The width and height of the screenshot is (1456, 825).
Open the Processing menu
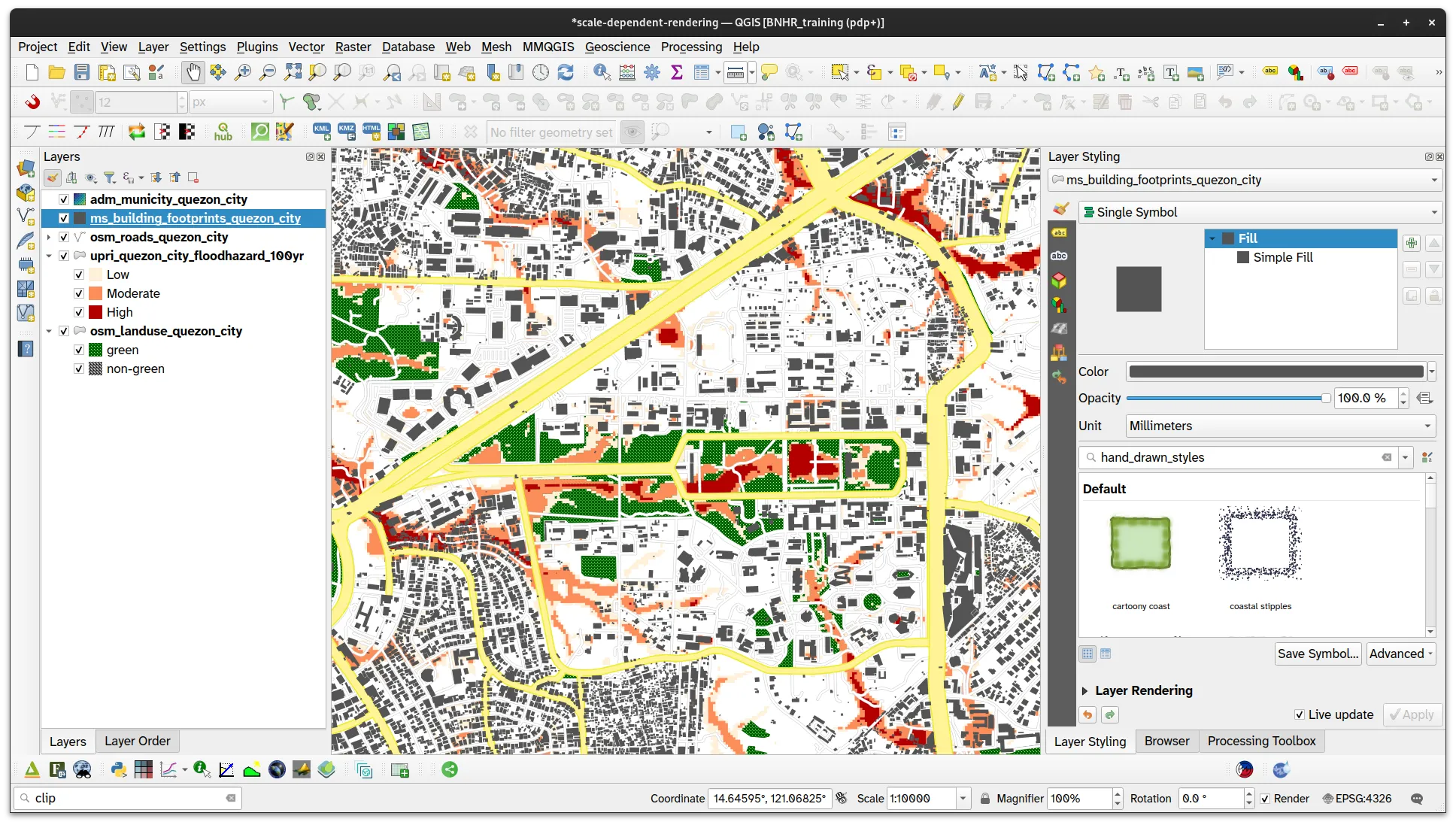(x=691, y=47)
